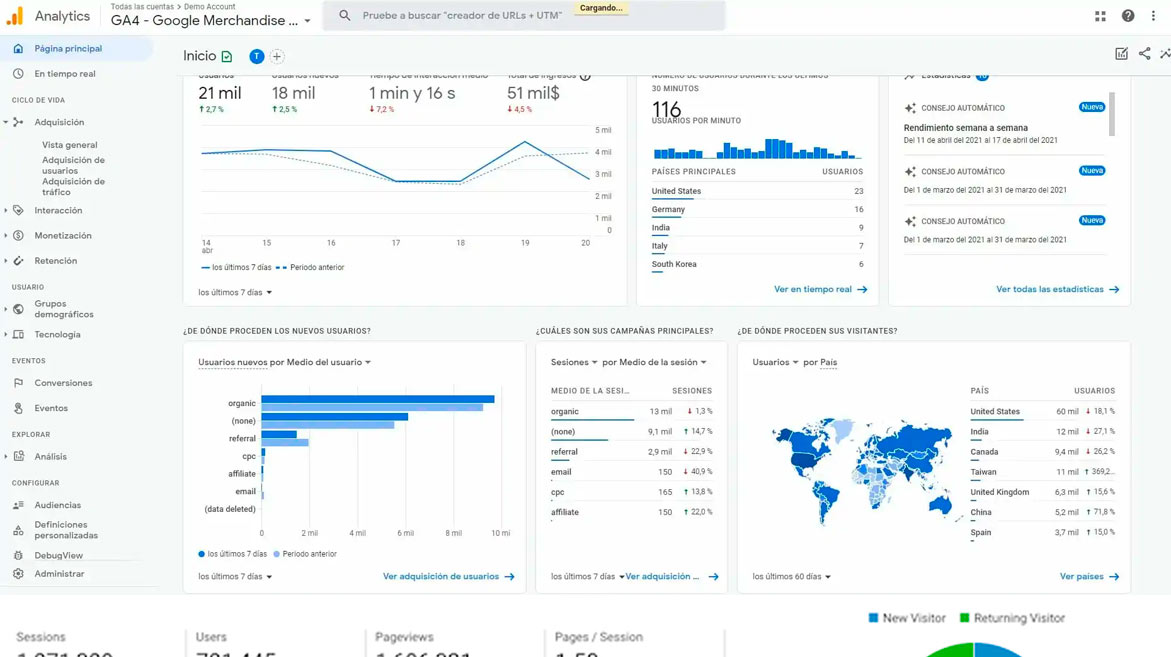The width and height of the screenshot is (1171, 657).
Task: Click the customize report edit icon
Action: 1121,54
